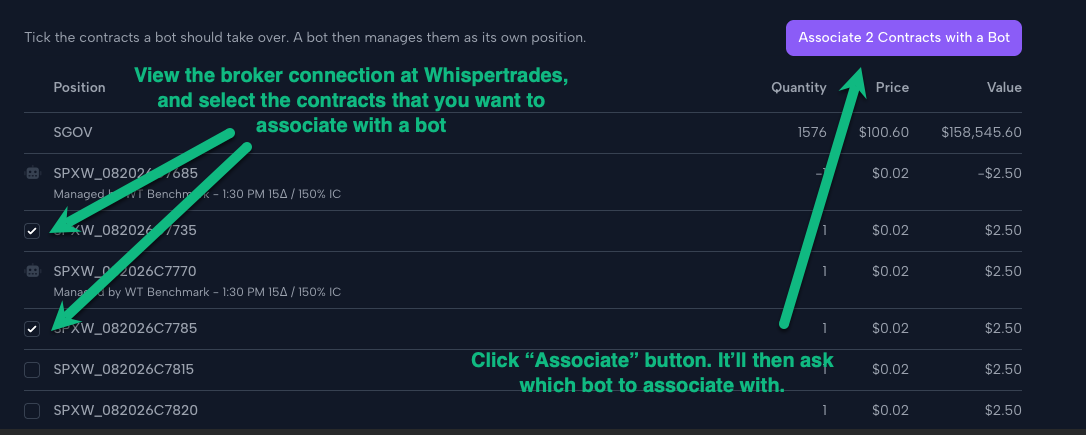Click the Quantity column header
The width and height of the screenshot is (1086, 435).
click(x=799, y=87)
